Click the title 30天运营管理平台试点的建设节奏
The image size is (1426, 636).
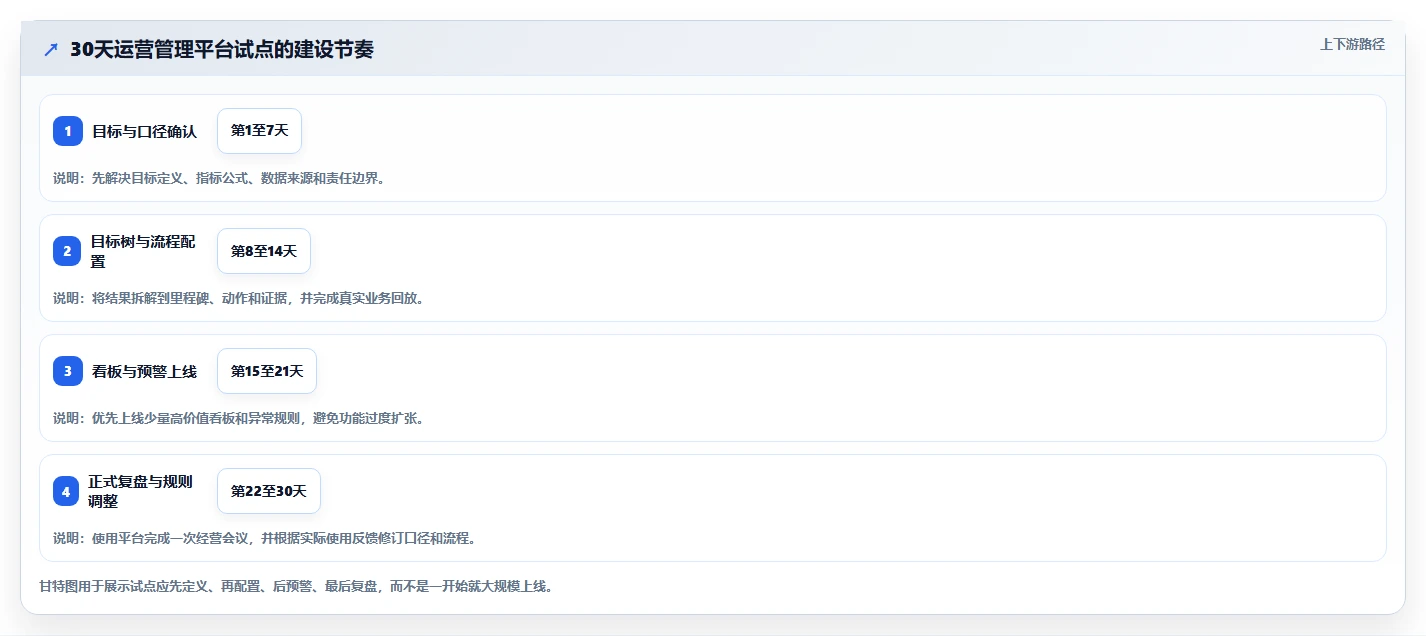pos(222,50)
